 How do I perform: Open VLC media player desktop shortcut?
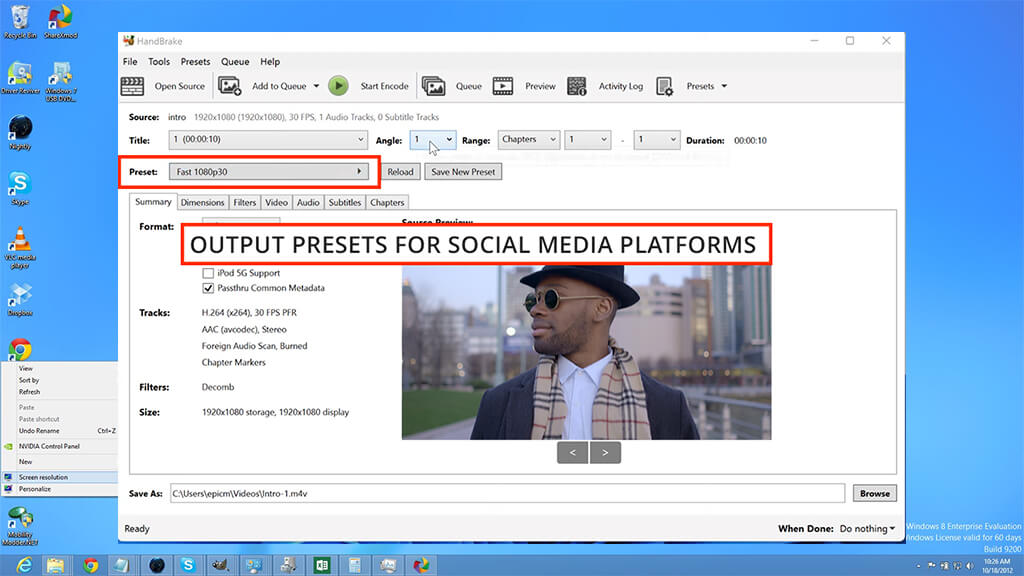tap(20, 243)
